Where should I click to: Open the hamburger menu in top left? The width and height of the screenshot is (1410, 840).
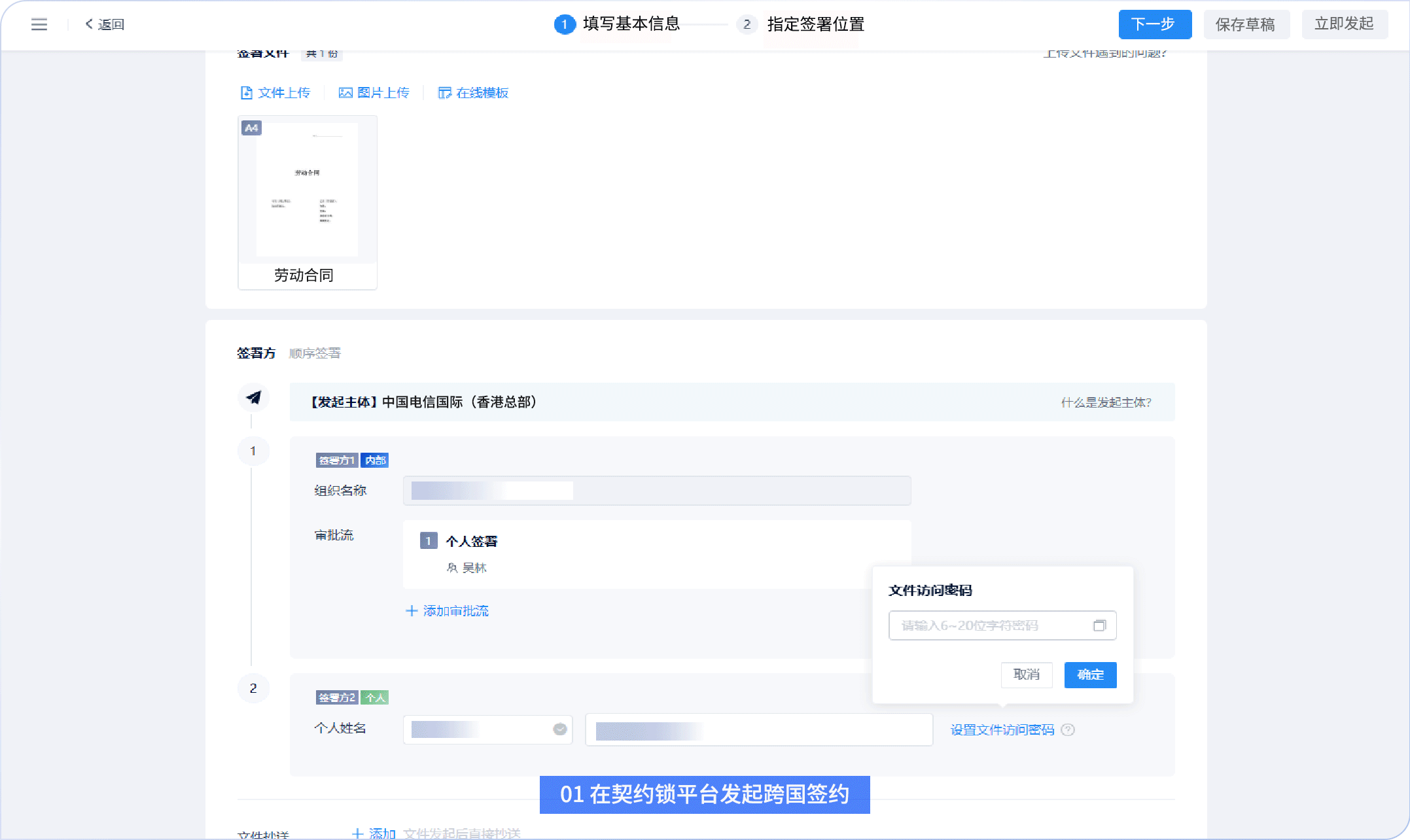point(39,24)
